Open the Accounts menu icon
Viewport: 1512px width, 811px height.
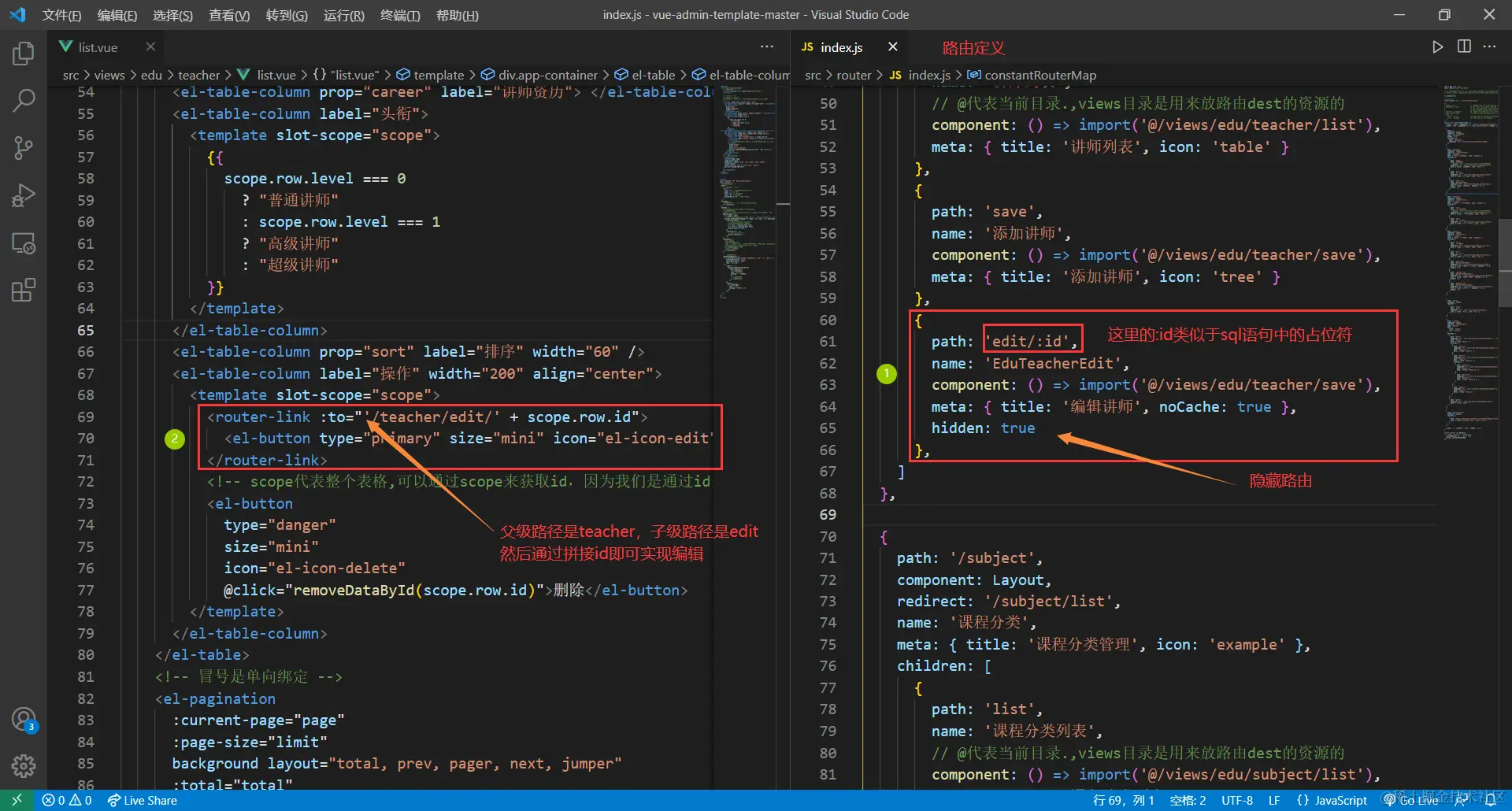(x=24, y=720)
